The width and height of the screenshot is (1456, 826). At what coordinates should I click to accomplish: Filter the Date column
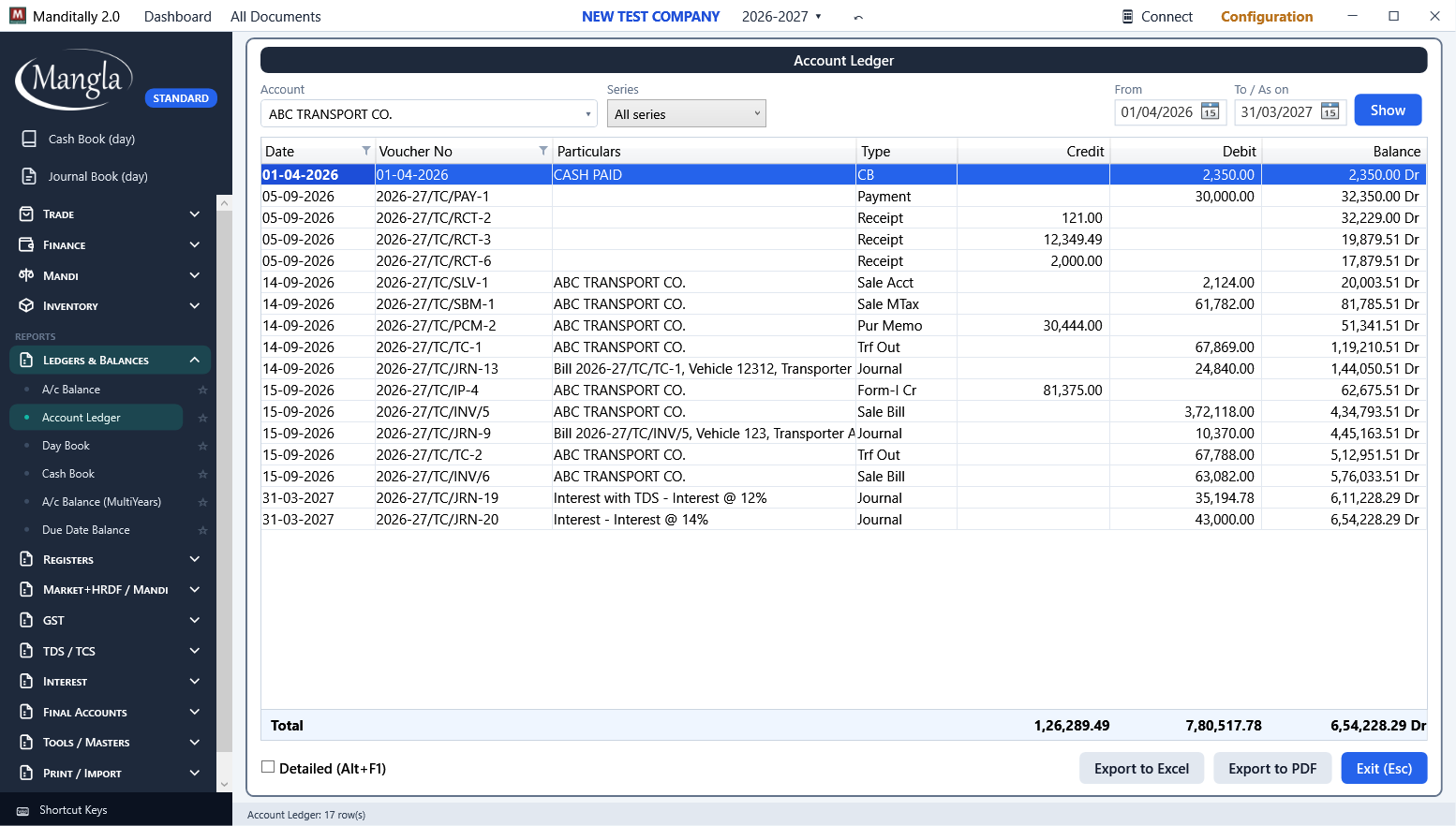point(366,151)
